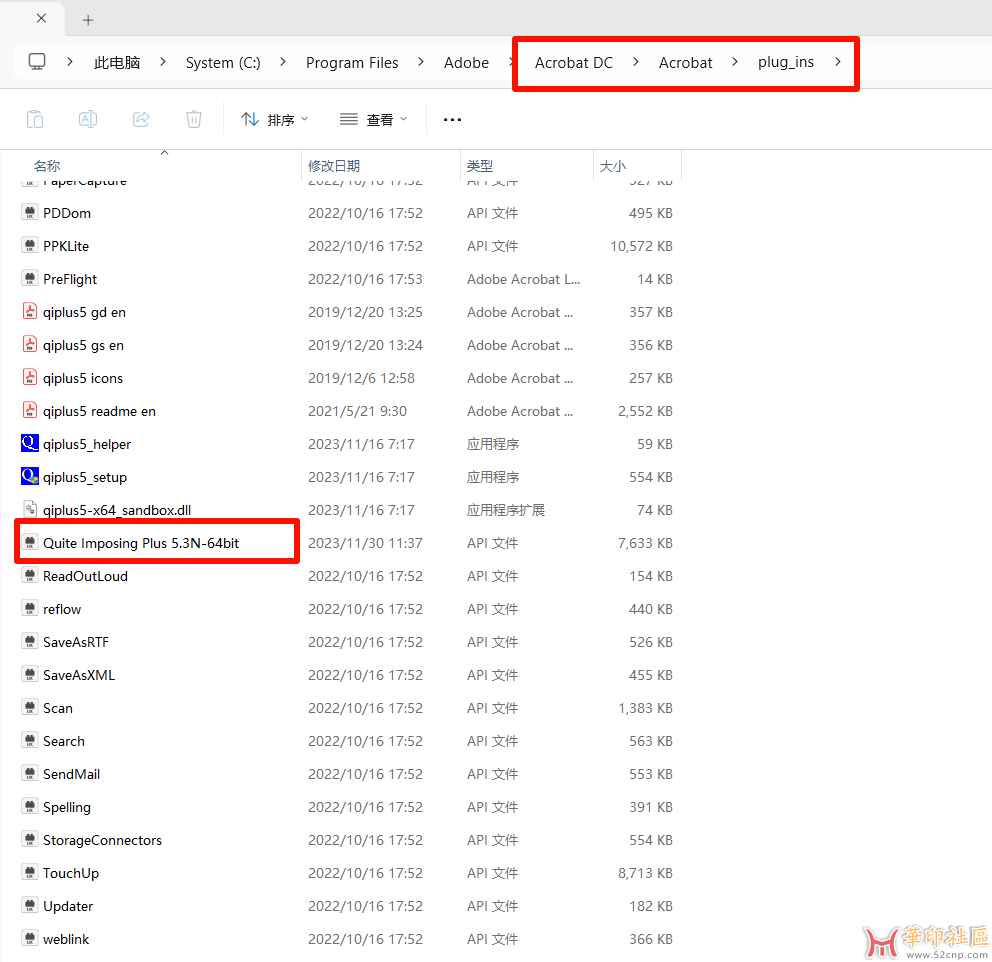The image size is (992, 962).
Task: Expand chevron after System (C:) in breadcrumb
Action: click(283, 62)
